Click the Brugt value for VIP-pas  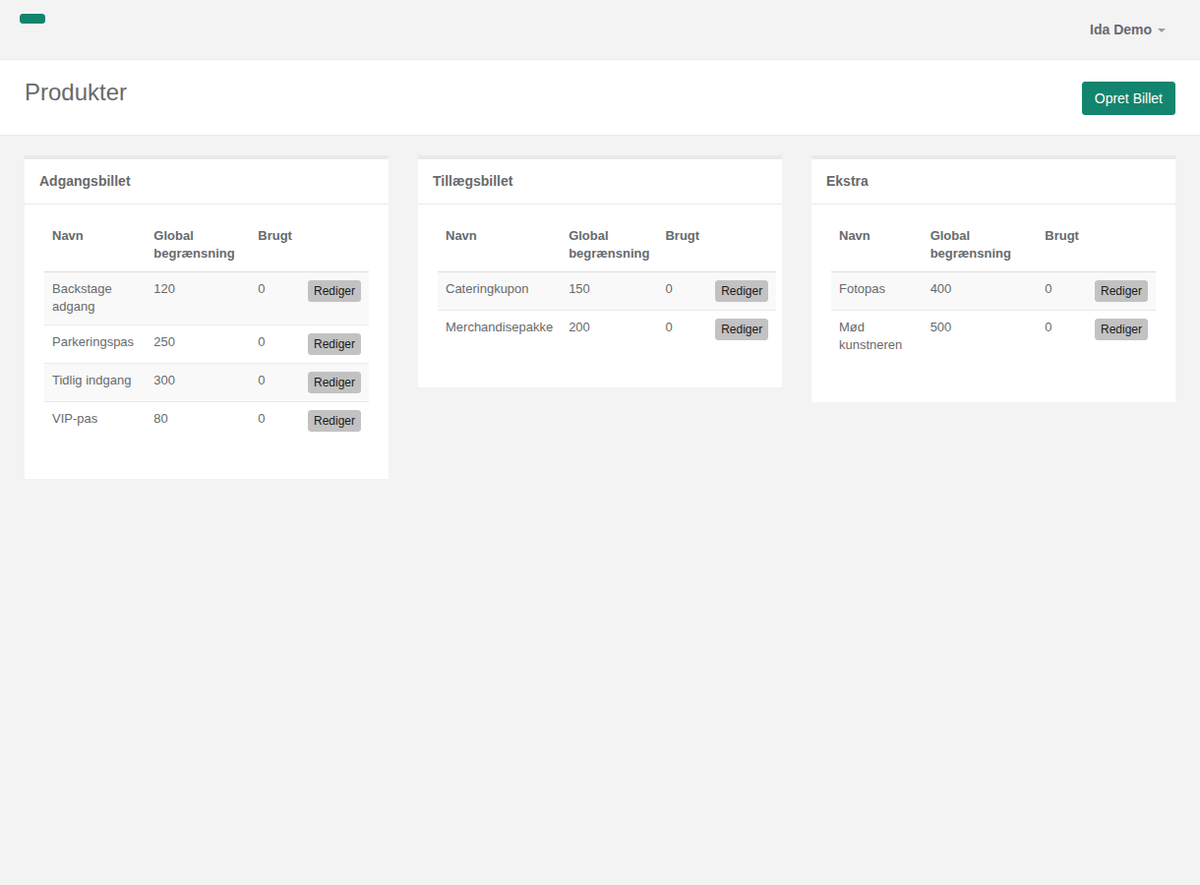(x=261, y=419)
